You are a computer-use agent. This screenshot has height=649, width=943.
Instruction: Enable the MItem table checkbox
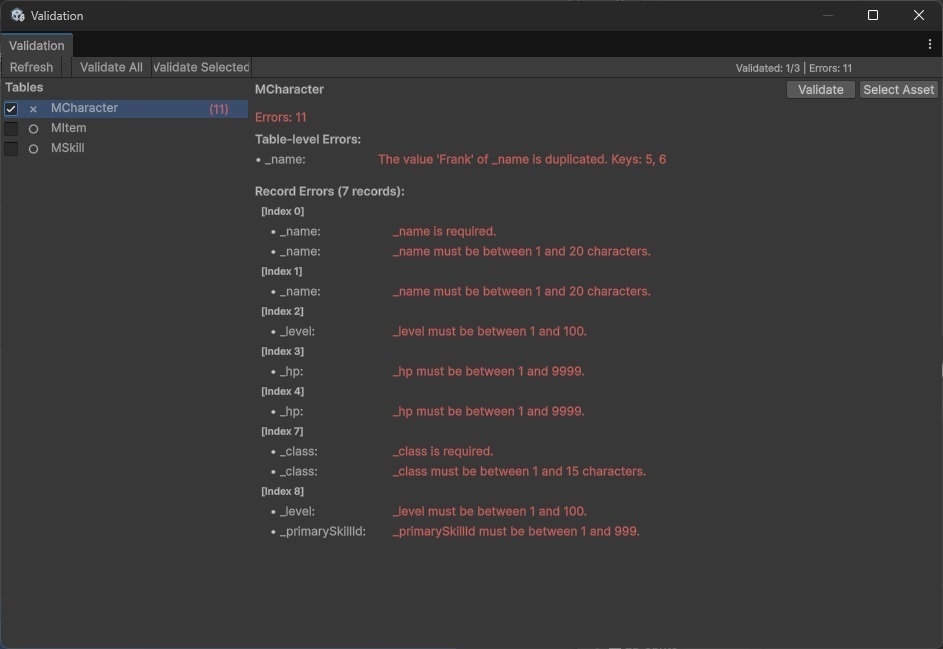pos(11,128)
